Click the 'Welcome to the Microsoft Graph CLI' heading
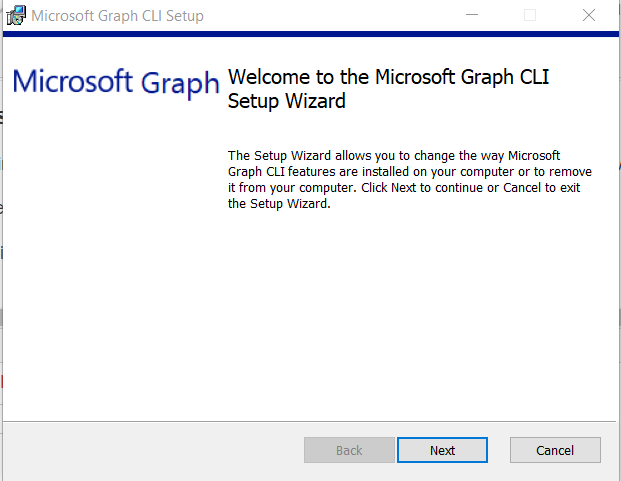 389,89
